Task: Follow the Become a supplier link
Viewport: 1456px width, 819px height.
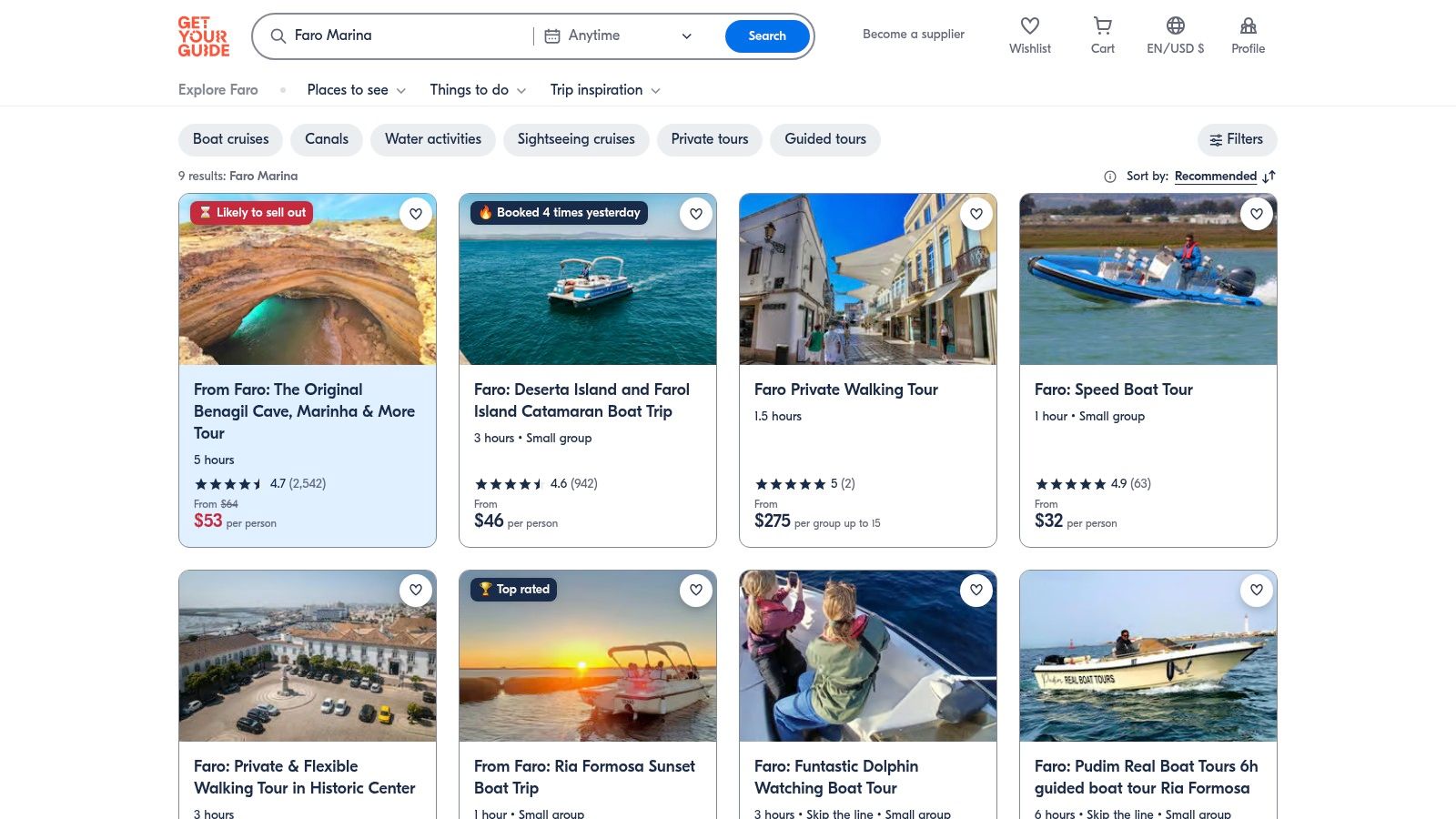Action: pos(914,35)
